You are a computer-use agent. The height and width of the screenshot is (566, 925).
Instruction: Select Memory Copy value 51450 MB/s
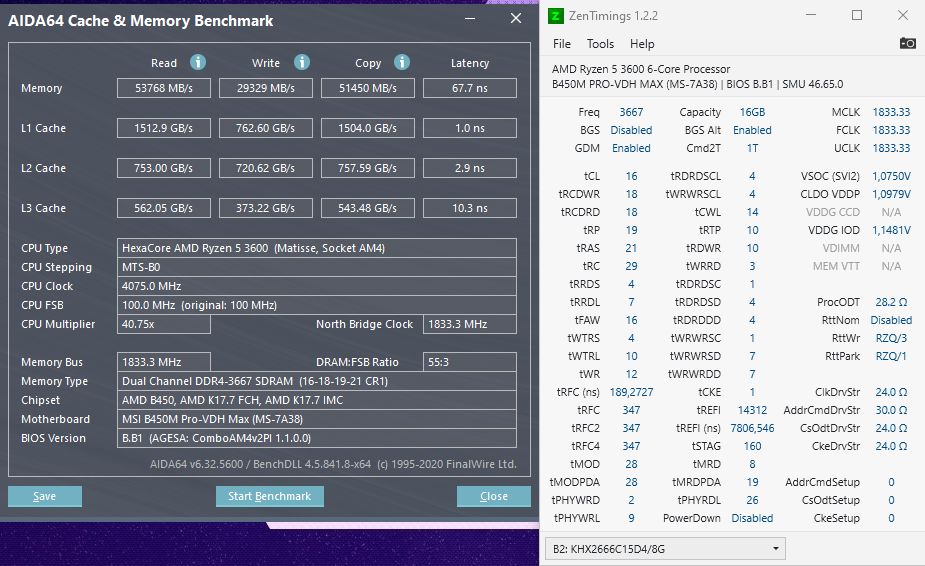[x=368, y=88]
